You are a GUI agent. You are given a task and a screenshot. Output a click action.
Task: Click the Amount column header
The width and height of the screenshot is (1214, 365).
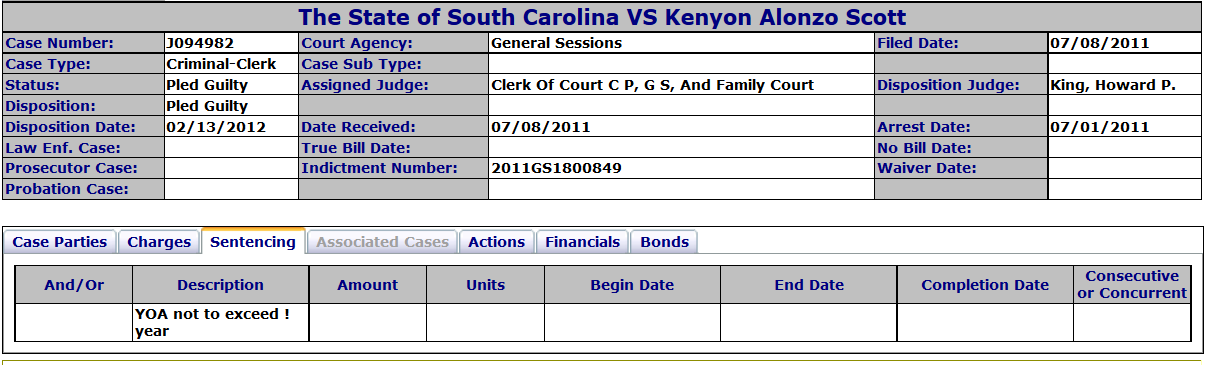point(367,285)
